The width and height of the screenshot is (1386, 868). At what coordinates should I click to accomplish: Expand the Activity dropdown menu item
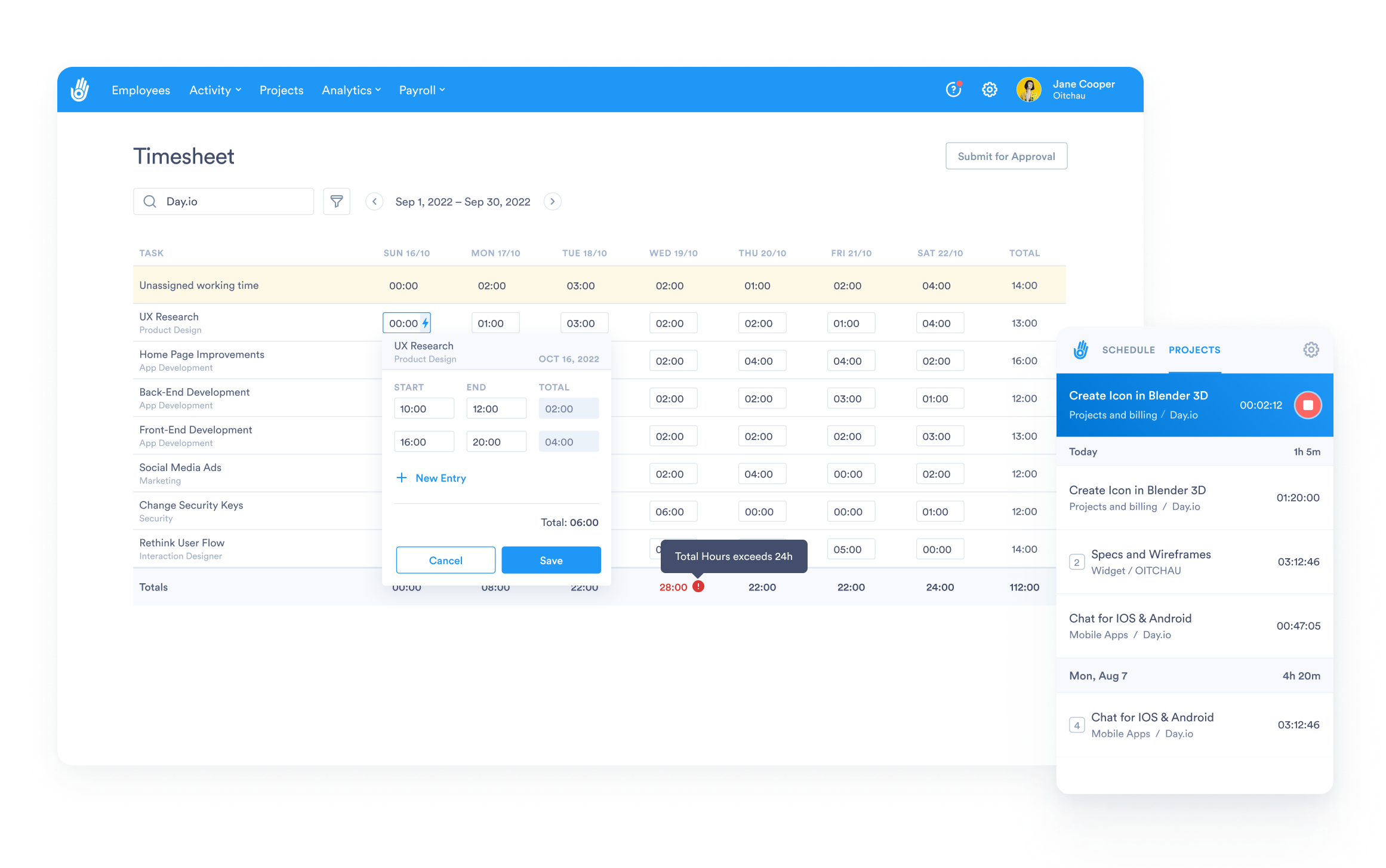click(x=215, y=89)
